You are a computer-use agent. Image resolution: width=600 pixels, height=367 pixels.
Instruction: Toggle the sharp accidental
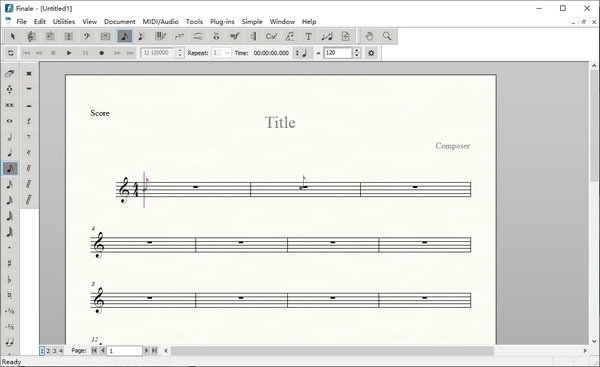tap(10, 263)
